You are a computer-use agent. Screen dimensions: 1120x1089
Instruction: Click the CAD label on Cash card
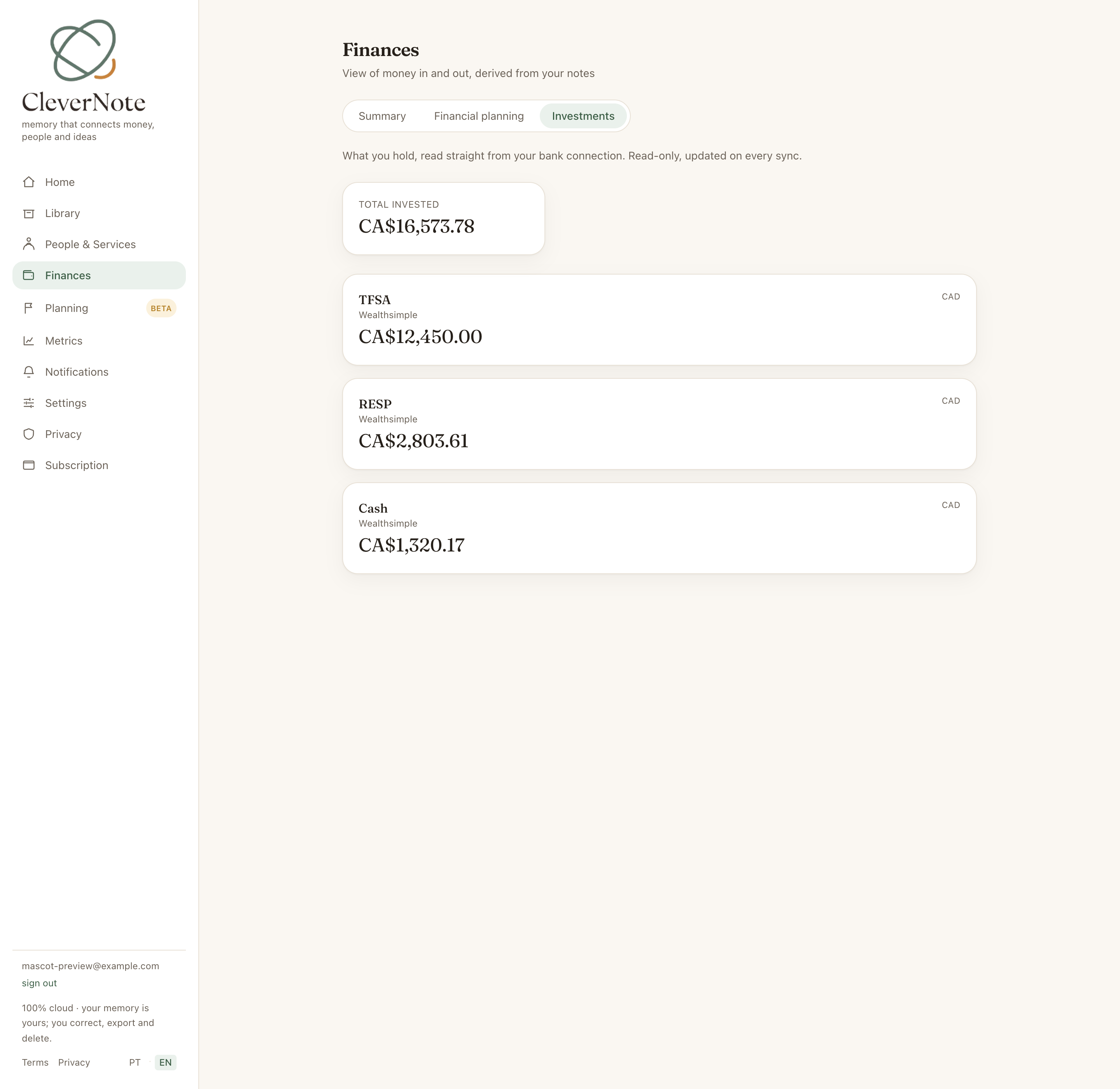[951, 505]
